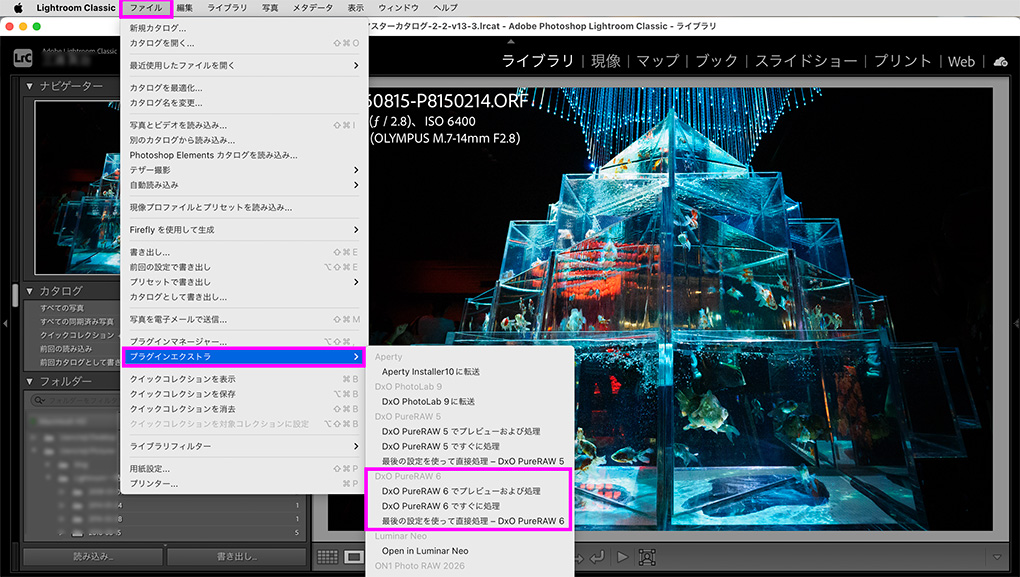Image resolution: width=1020 pixels, height=577 pixels.
Task: Click the cloud sync status icon
Action: pos(999,61)
